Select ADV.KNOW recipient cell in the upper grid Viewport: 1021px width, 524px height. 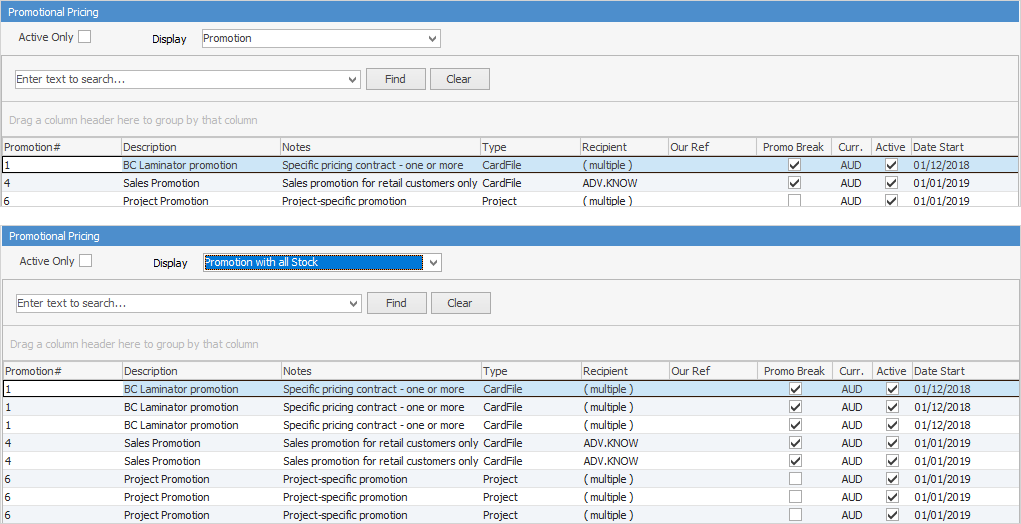point(610,183)
